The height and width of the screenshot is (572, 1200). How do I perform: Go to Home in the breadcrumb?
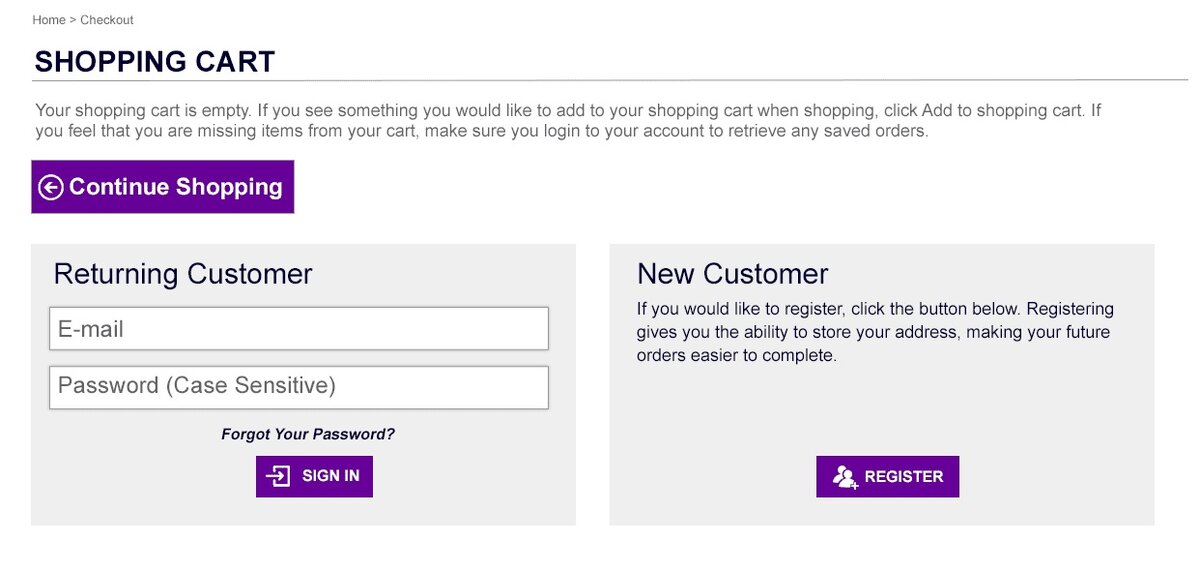48,20
